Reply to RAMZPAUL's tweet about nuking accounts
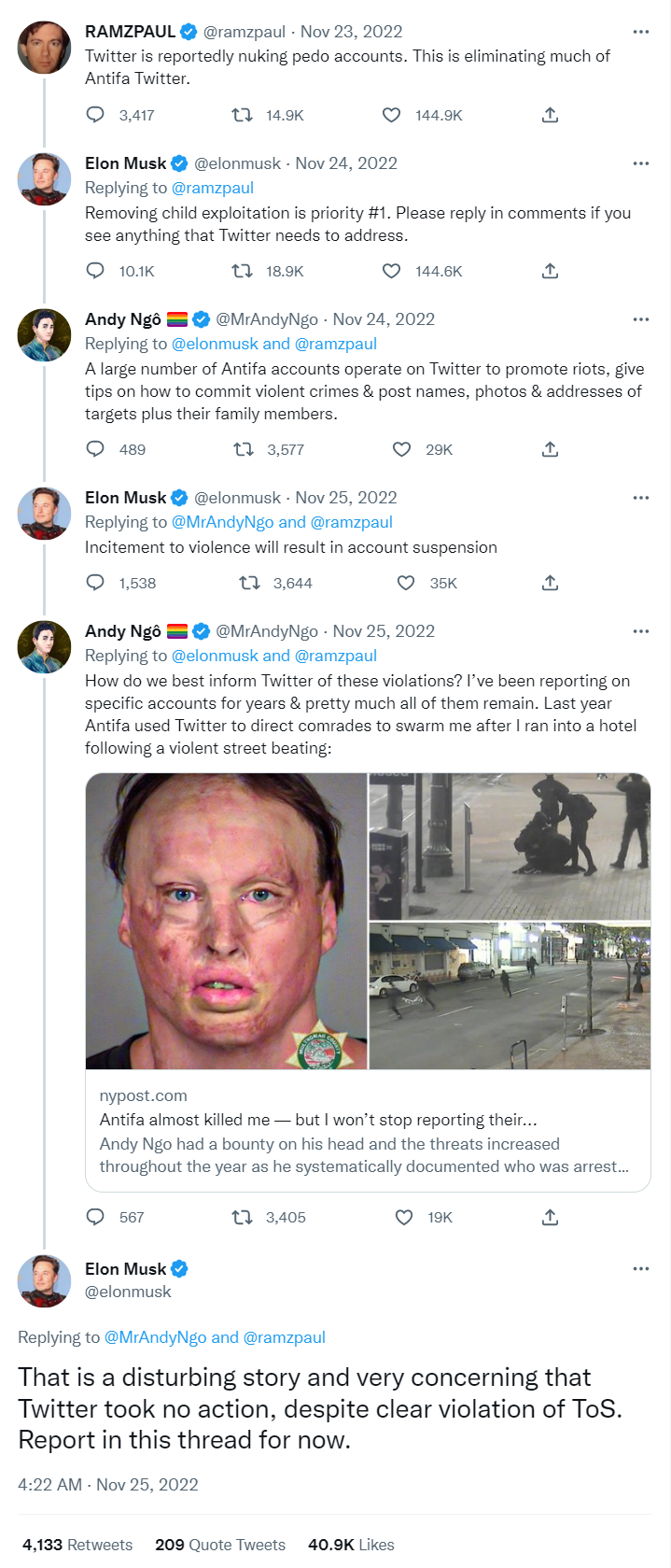Image resolution: width=671 pixels, height=1568 pixels. click(94, 114)
